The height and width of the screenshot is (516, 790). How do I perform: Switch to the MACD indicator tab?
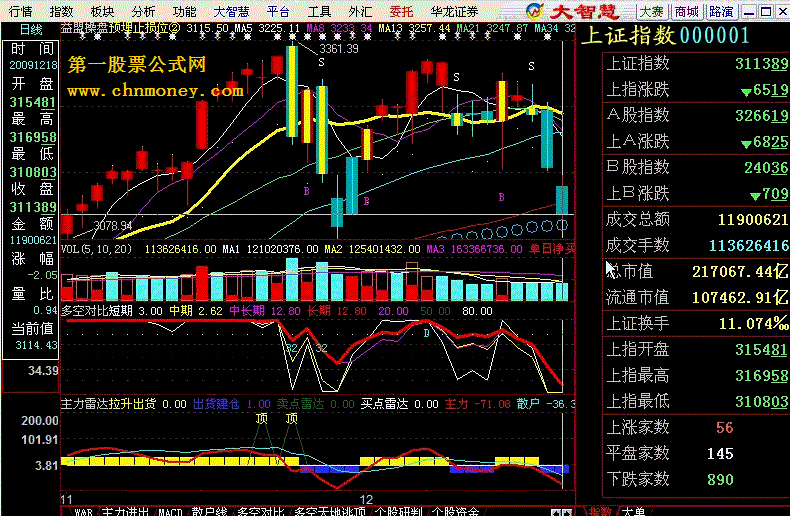tap(170, 511)
